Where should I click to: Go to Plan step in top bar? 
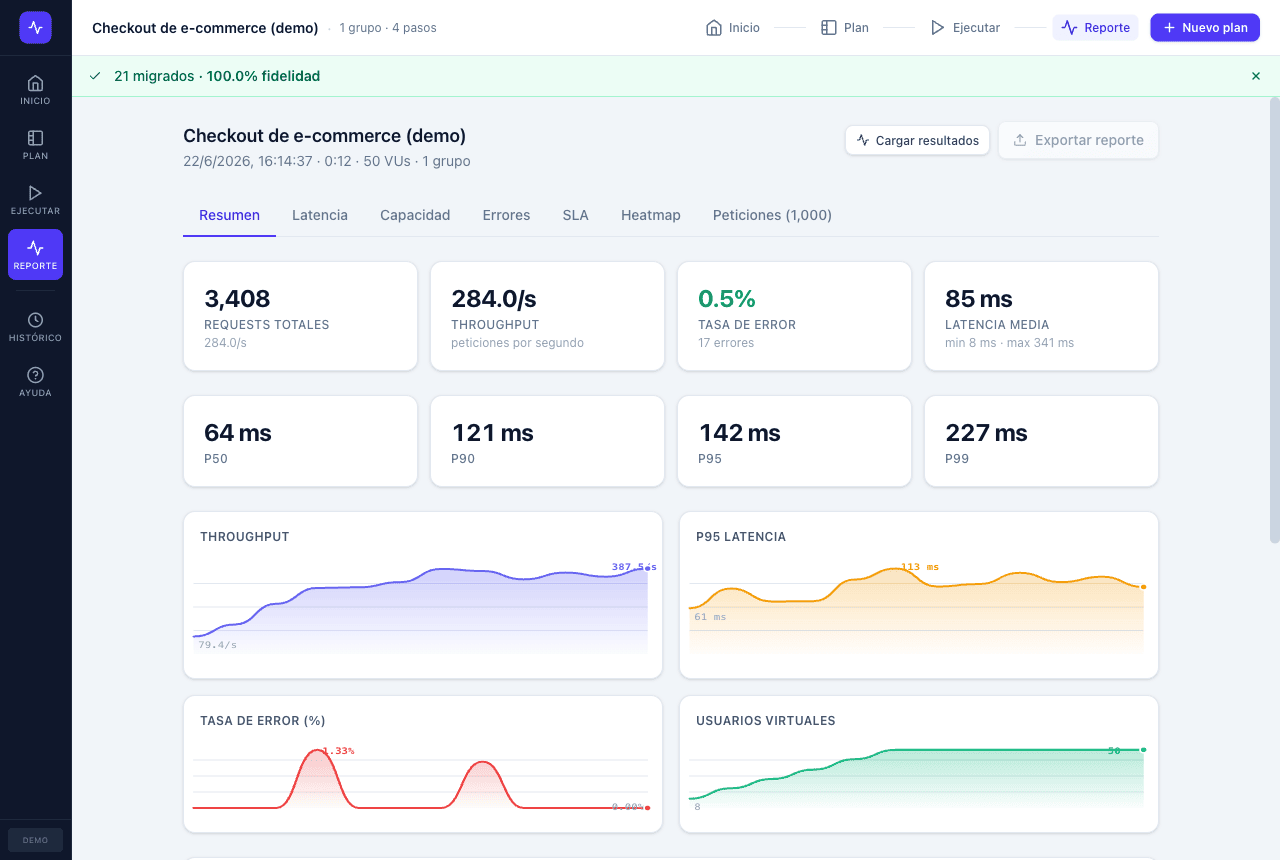845,28
